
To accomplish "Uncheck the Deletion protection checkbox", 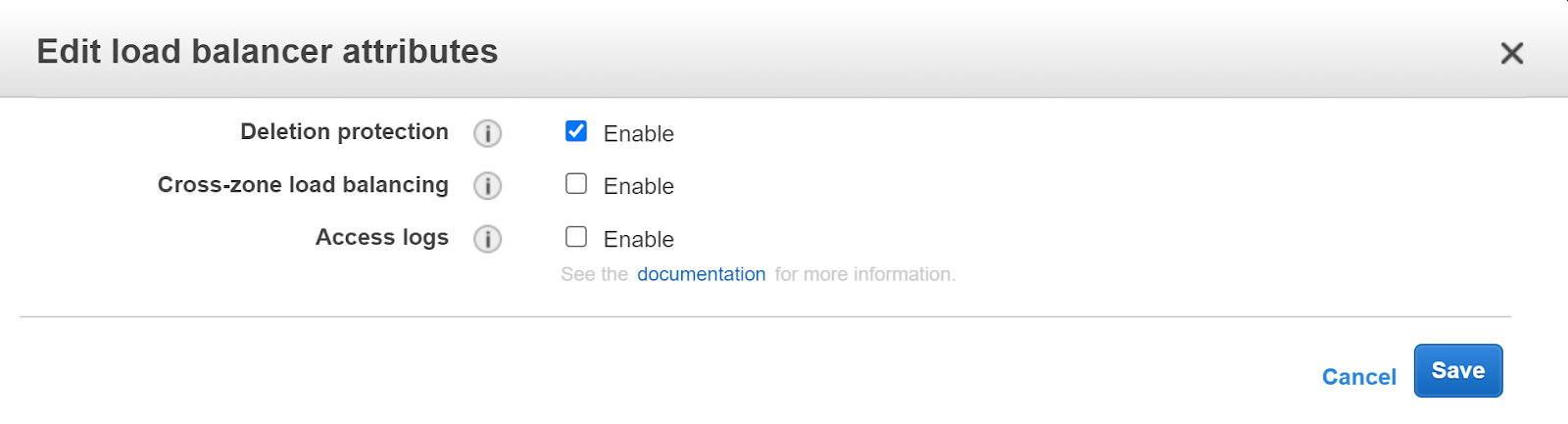I will [x=576, y=131].
